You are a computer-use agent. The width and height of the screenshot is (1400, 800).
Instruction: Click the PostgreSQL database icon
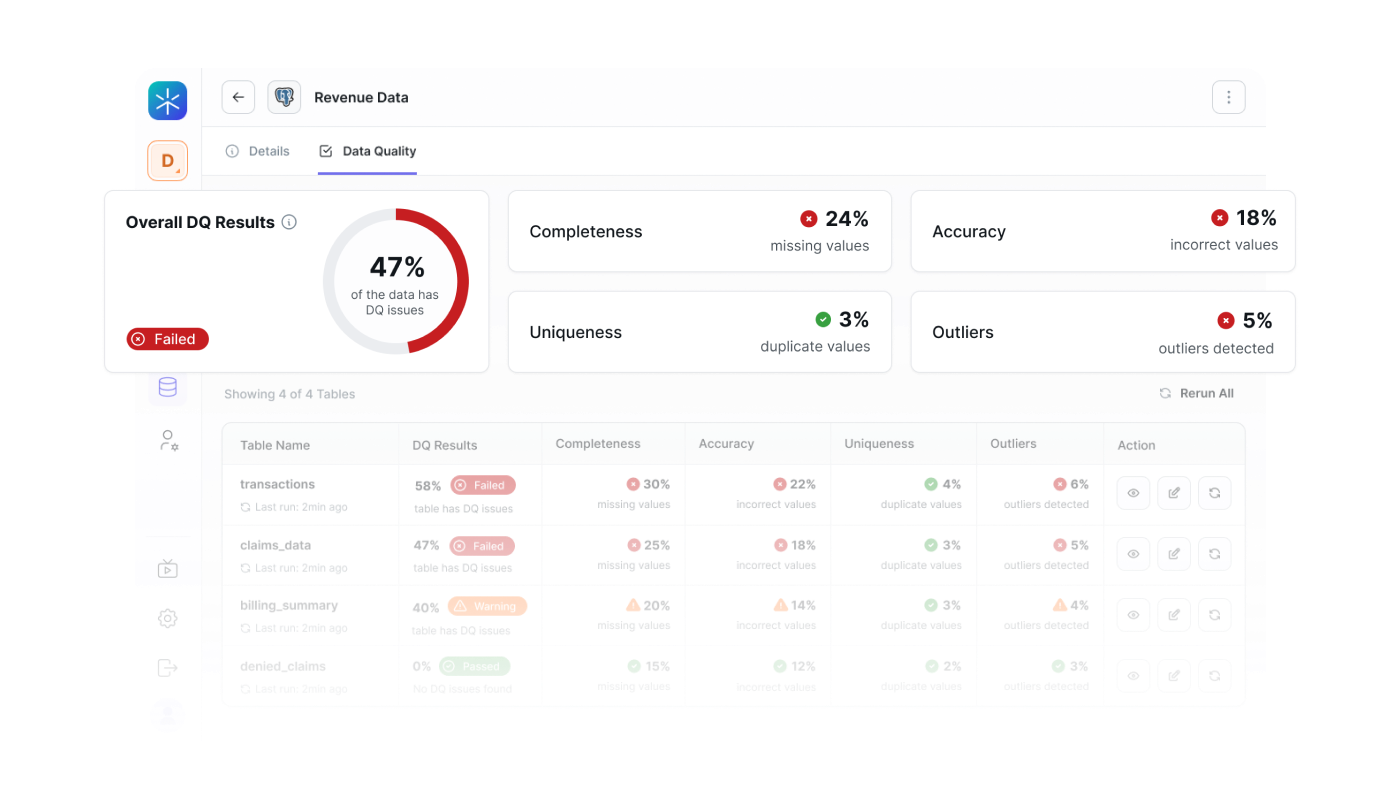coord(284,97)
